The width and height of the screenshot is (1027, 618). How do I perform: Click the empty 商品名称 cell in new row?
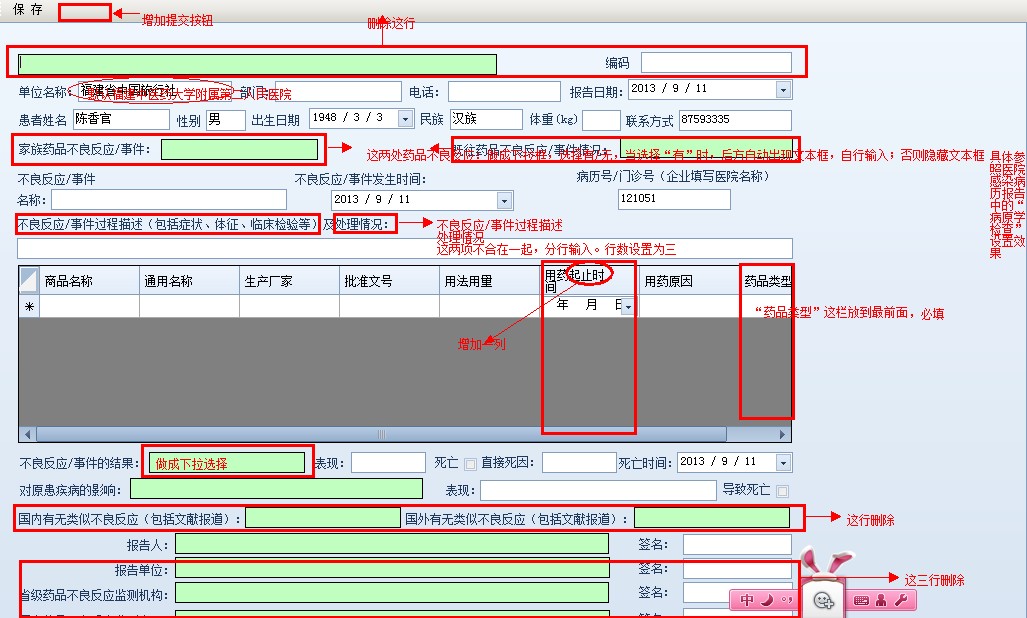pyautogui.click(x=89, y=306)
